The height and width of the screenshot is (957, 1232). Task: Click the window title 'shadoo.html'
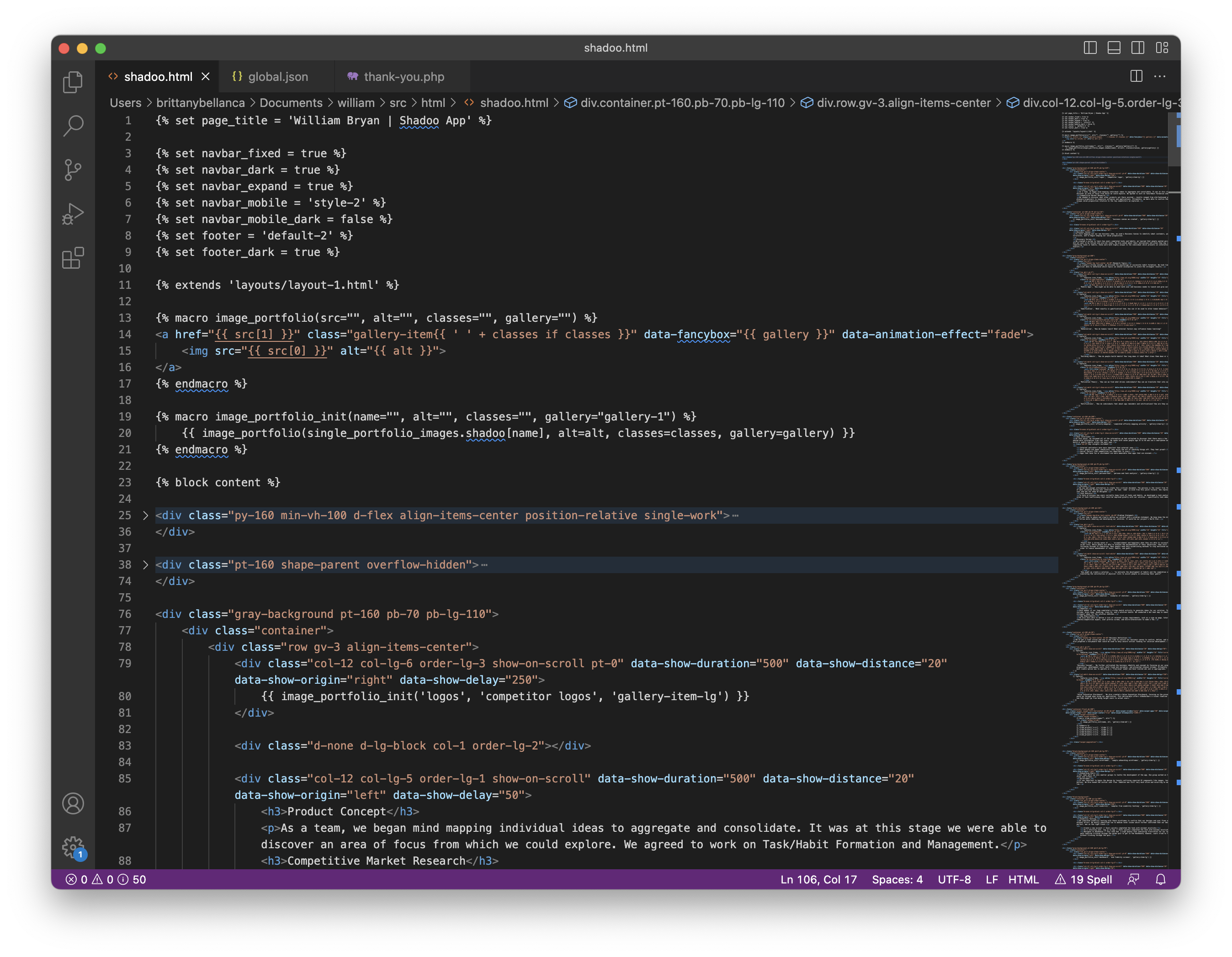pyautogui.click(x=616, y=48)
